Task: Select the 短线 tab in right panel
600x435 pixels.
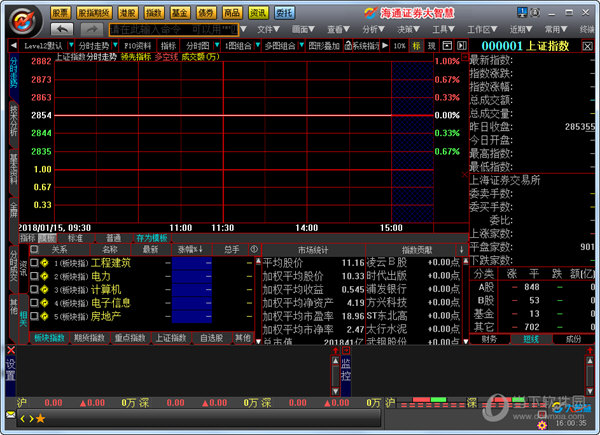Action: coord(531,339)
